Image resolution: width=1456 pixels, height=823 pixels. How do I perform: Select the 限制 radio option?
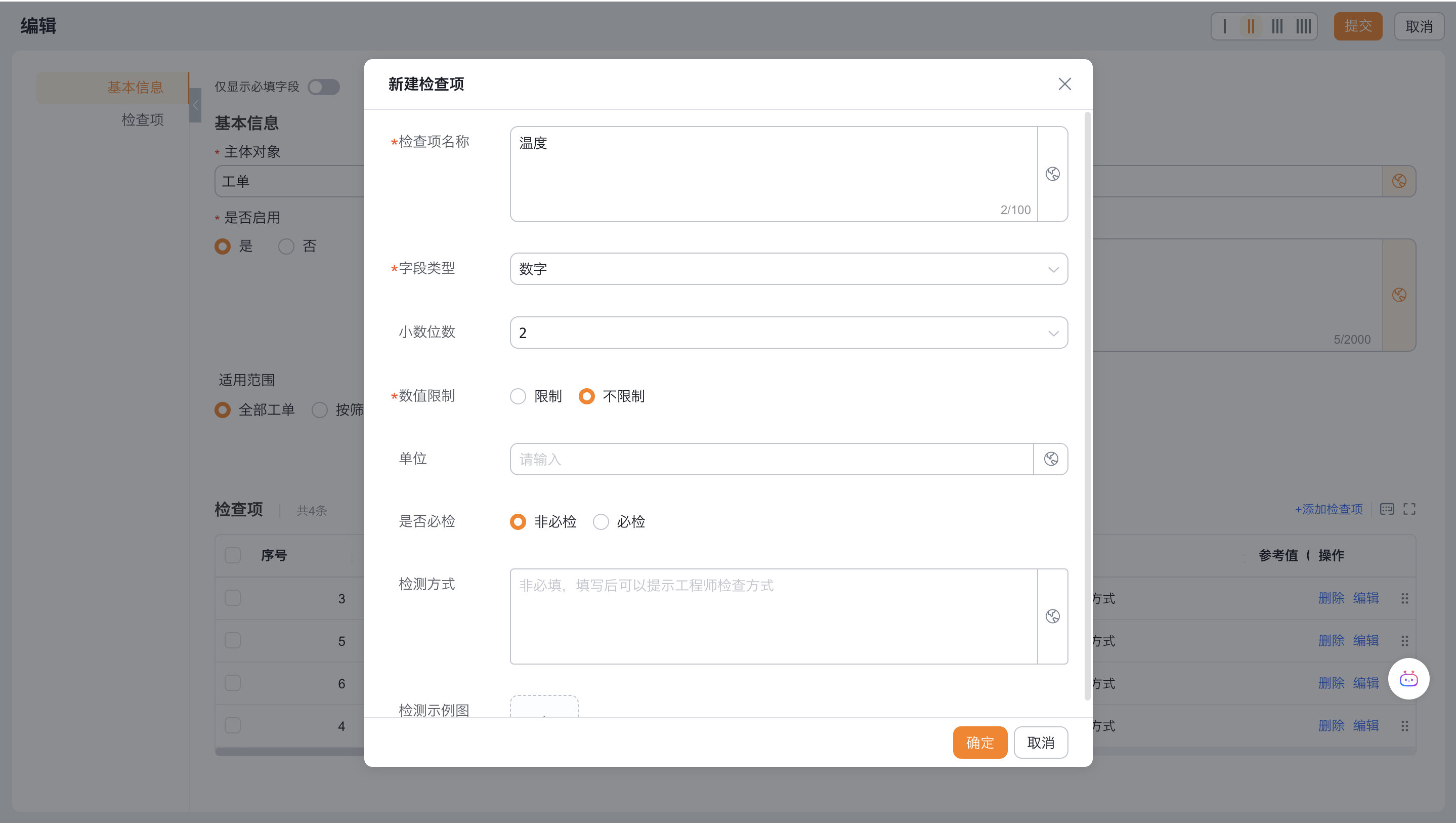pyautogui.click(x=518, y=396)
